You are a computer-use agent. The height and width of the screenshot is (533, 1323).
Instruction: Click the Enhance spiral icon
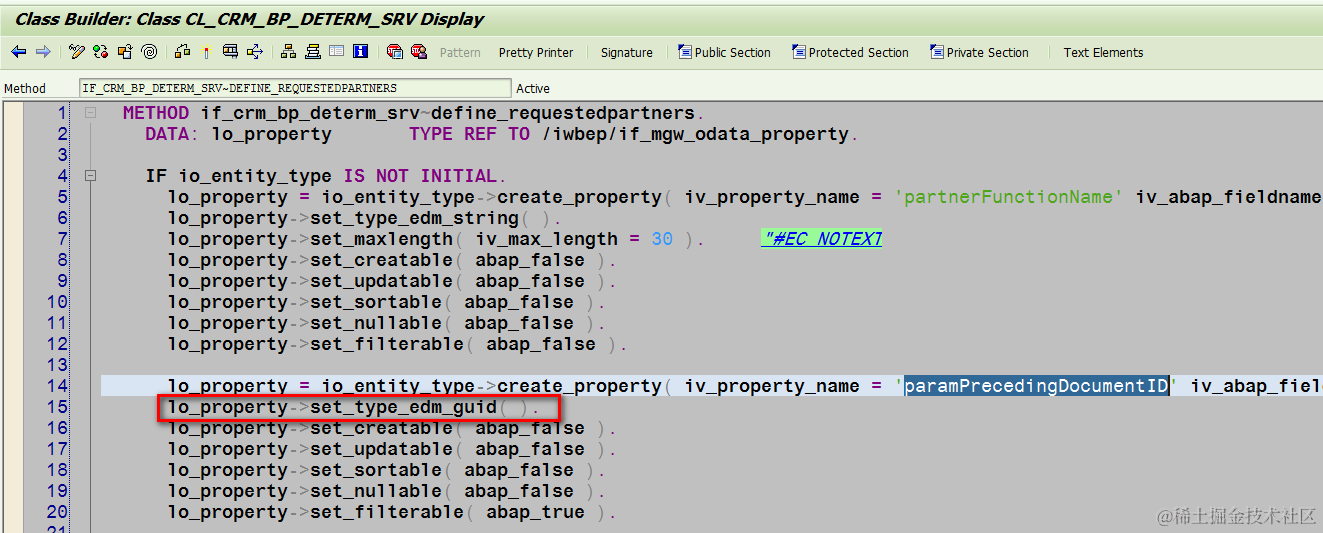149,52
